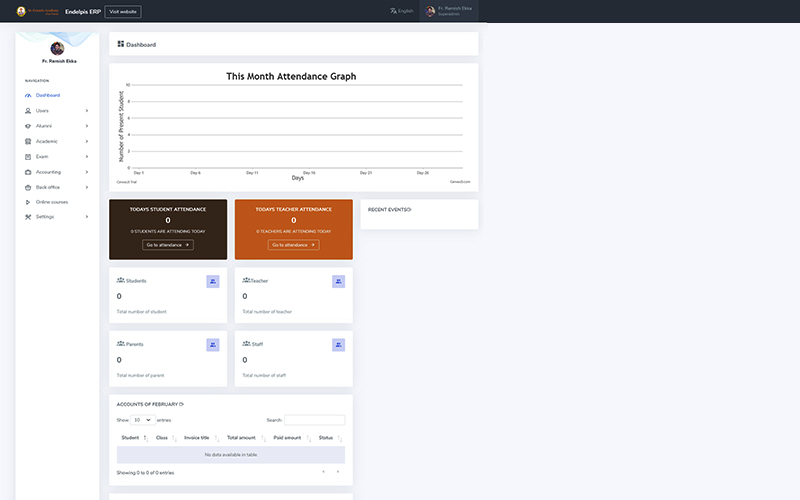
Task: Click the Teacher card badge icon
Action: 338,282
